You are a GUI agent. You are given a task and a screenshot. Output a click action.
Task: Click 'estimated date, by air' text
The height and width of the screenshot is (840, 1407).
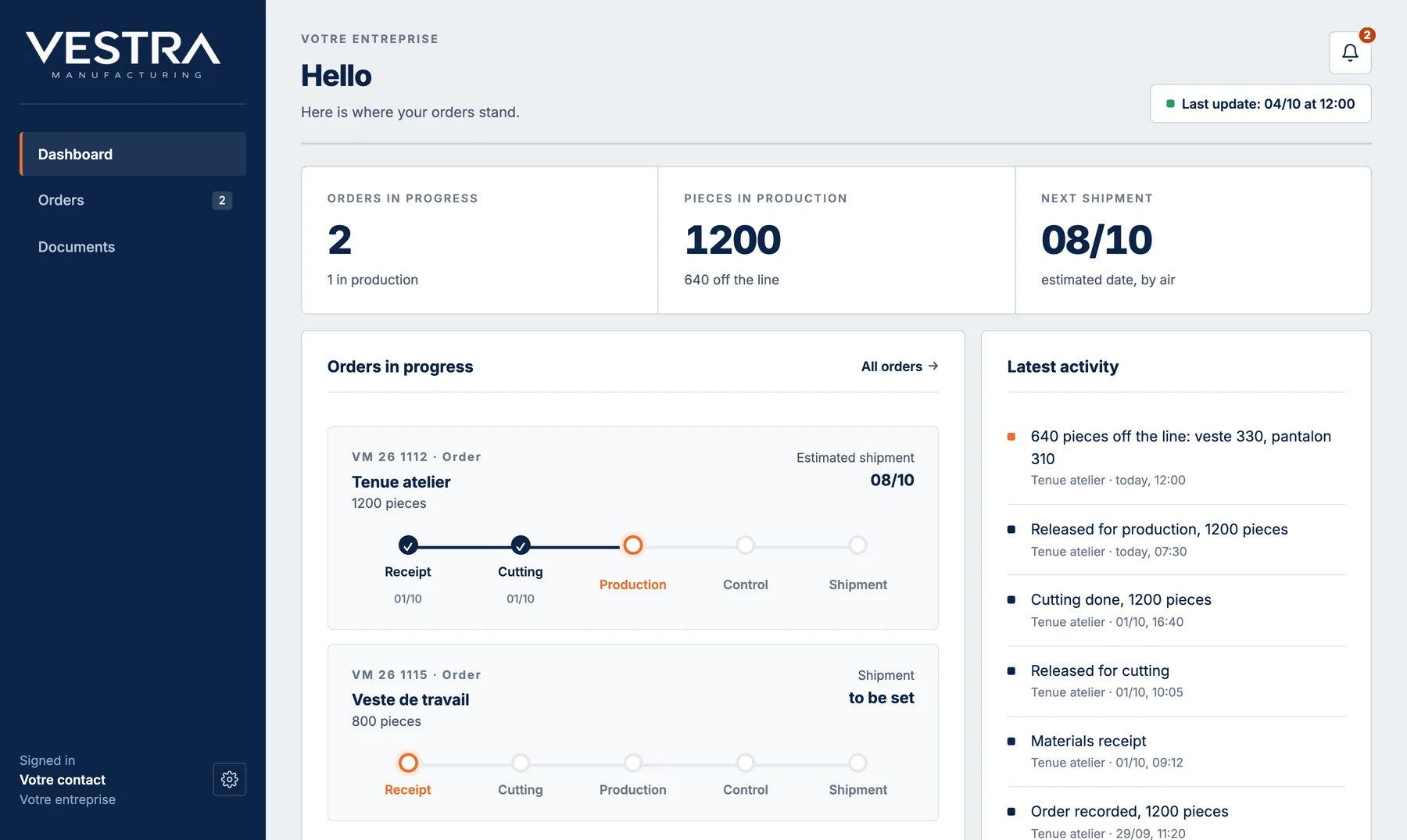(1108, 280)
